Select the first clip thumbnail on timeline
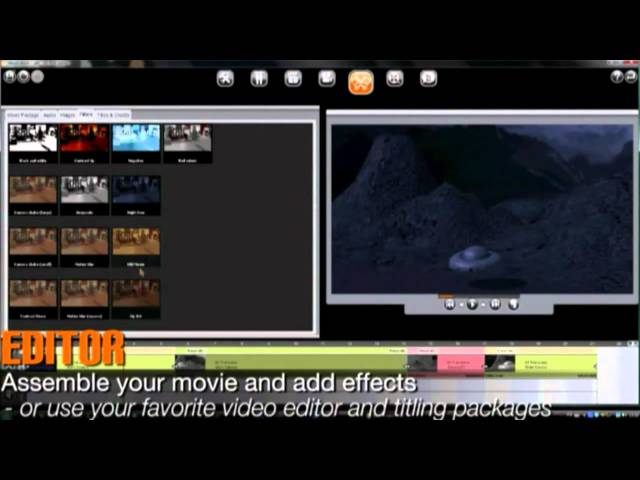 190,363
